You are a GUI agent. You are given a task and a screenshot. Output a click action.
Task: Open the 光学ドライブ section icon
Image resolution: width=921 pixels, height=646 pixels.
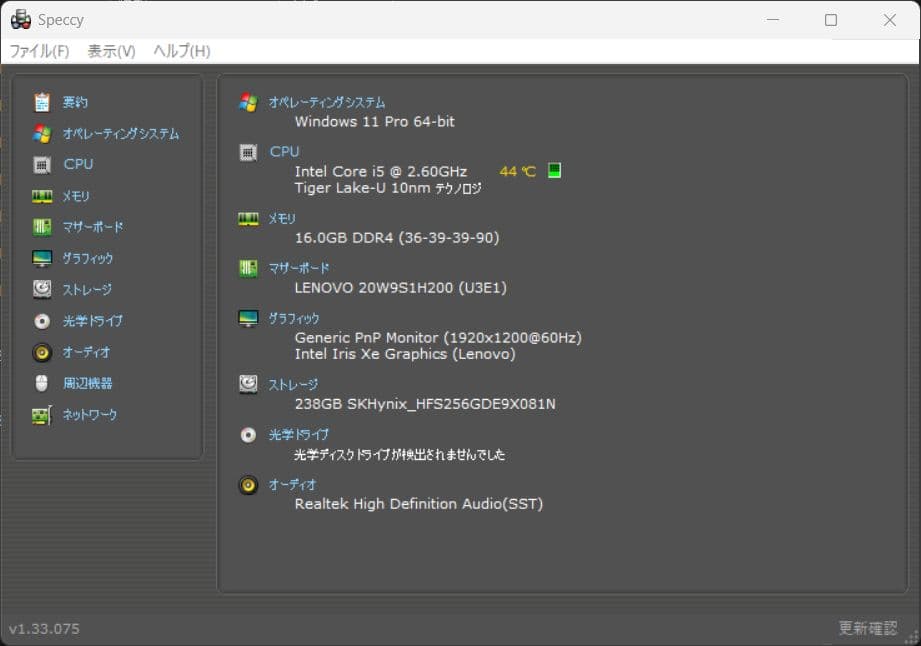(41, 321)
